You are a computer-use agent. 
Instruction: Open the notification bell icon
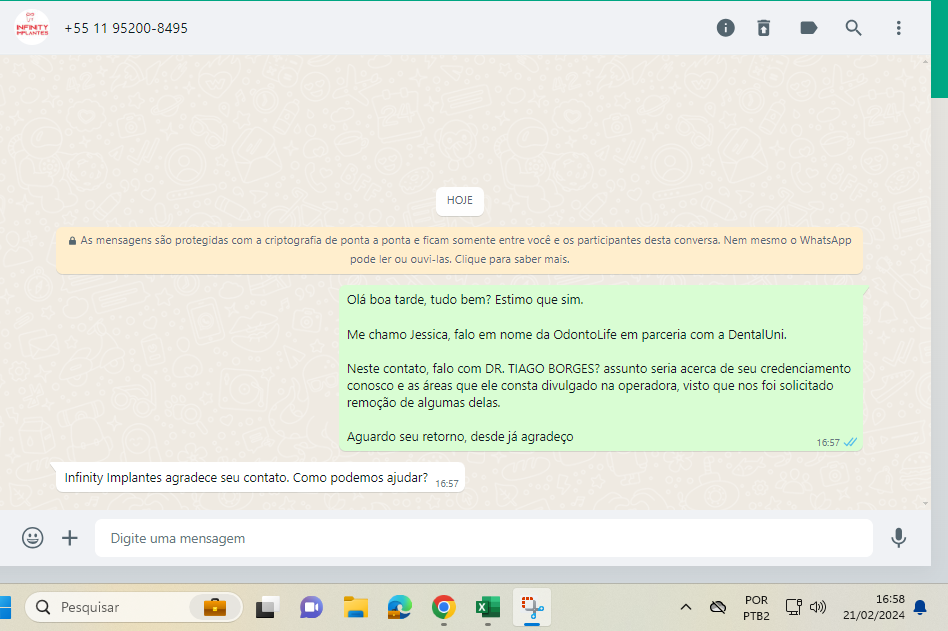pyautogui.click(x=920, y=607)
